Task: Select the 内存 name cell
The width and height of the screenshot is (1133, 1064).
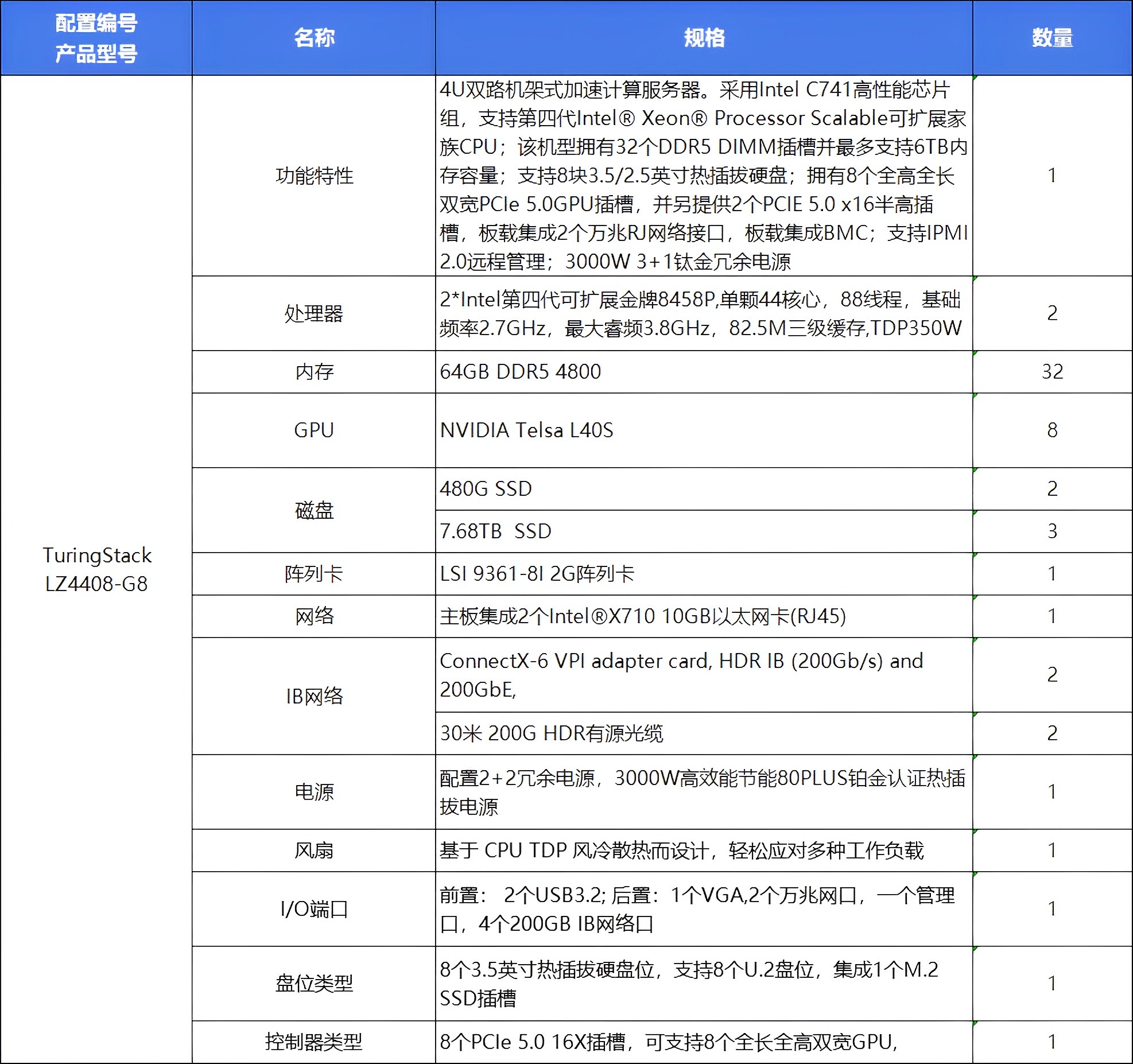Action: point(314,372)
